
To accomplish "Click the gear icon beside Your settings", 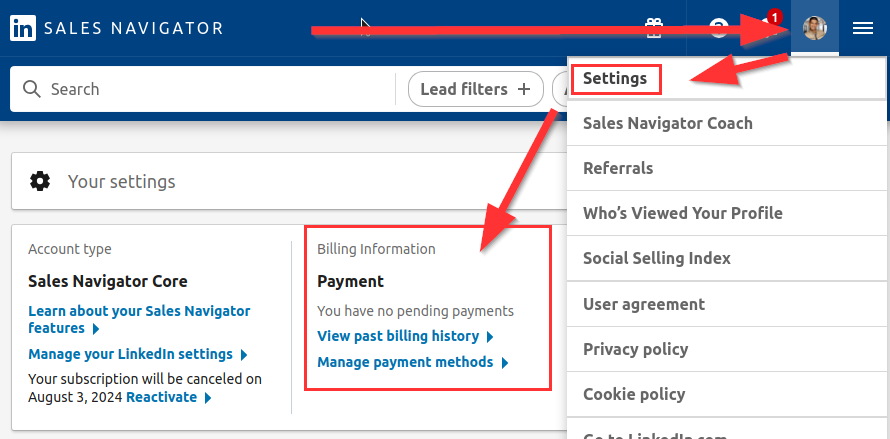I will point(40,181).
